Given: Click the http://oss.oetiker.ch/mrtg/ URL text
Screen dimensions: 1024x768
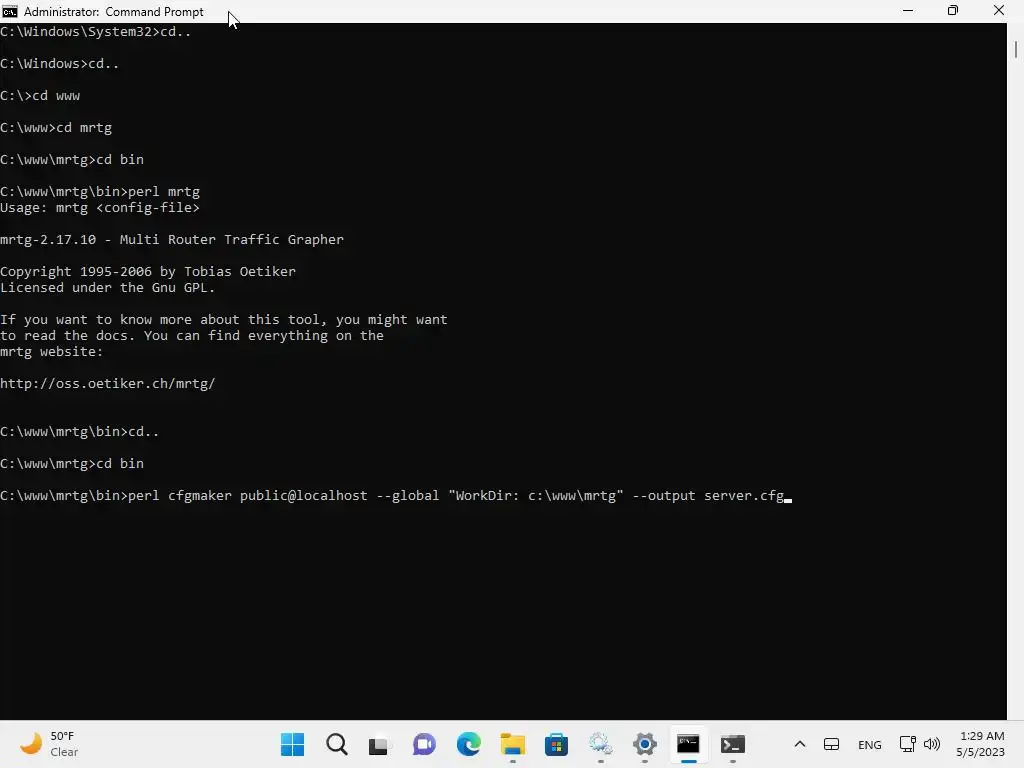Looking at the screenshot, I should (108, 383).
